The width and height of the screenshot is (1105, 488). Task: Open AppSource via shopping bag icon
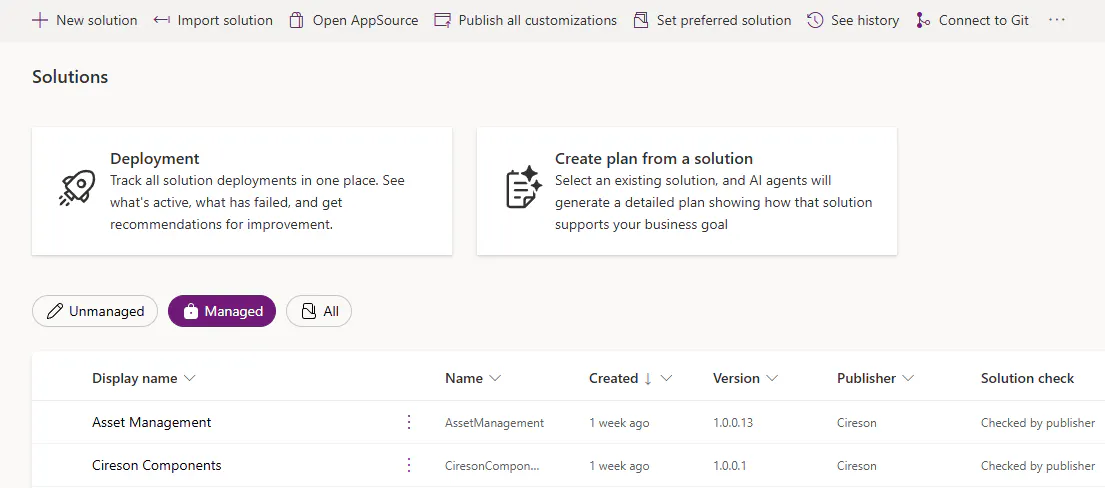[x=296, y=20]
